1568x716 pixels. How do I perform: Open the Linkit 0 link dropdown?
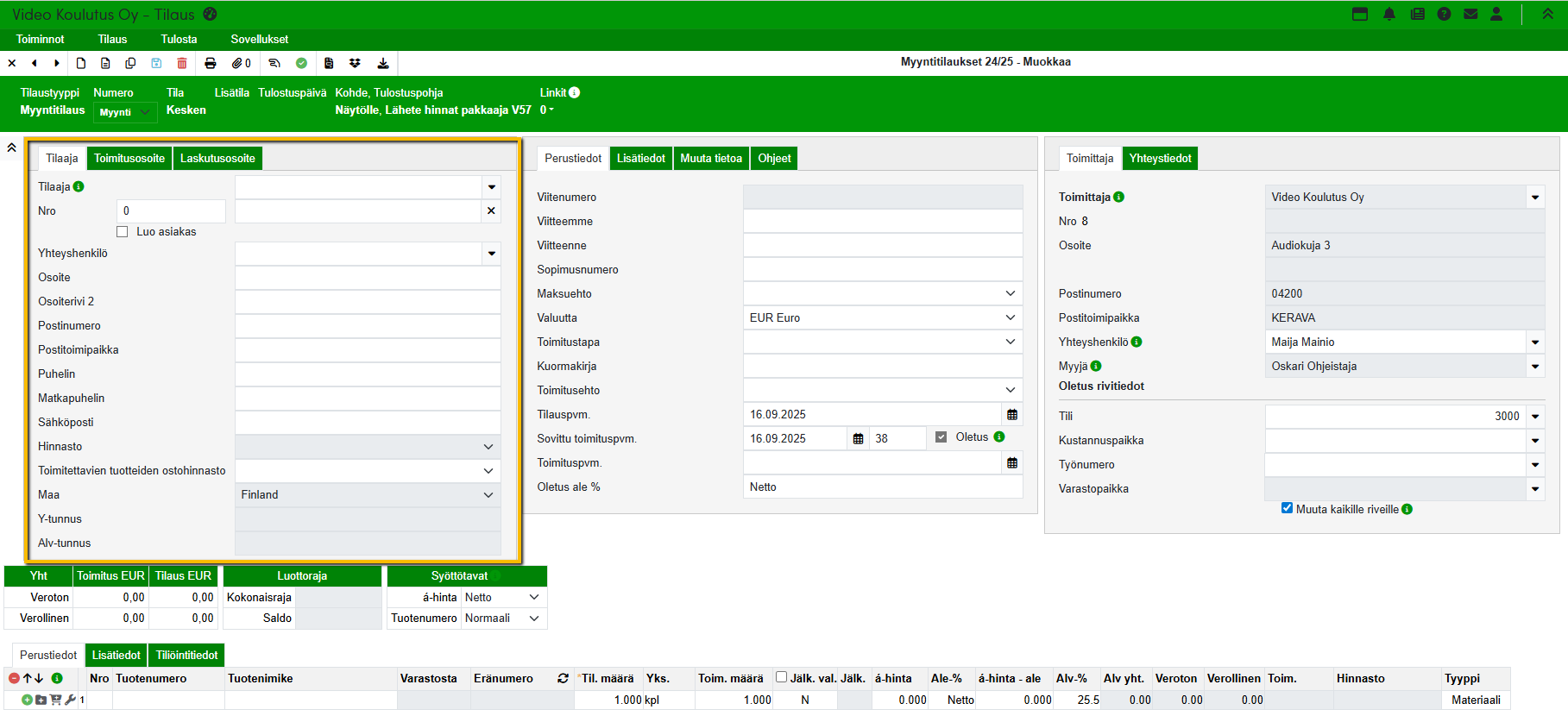[547, 110]
